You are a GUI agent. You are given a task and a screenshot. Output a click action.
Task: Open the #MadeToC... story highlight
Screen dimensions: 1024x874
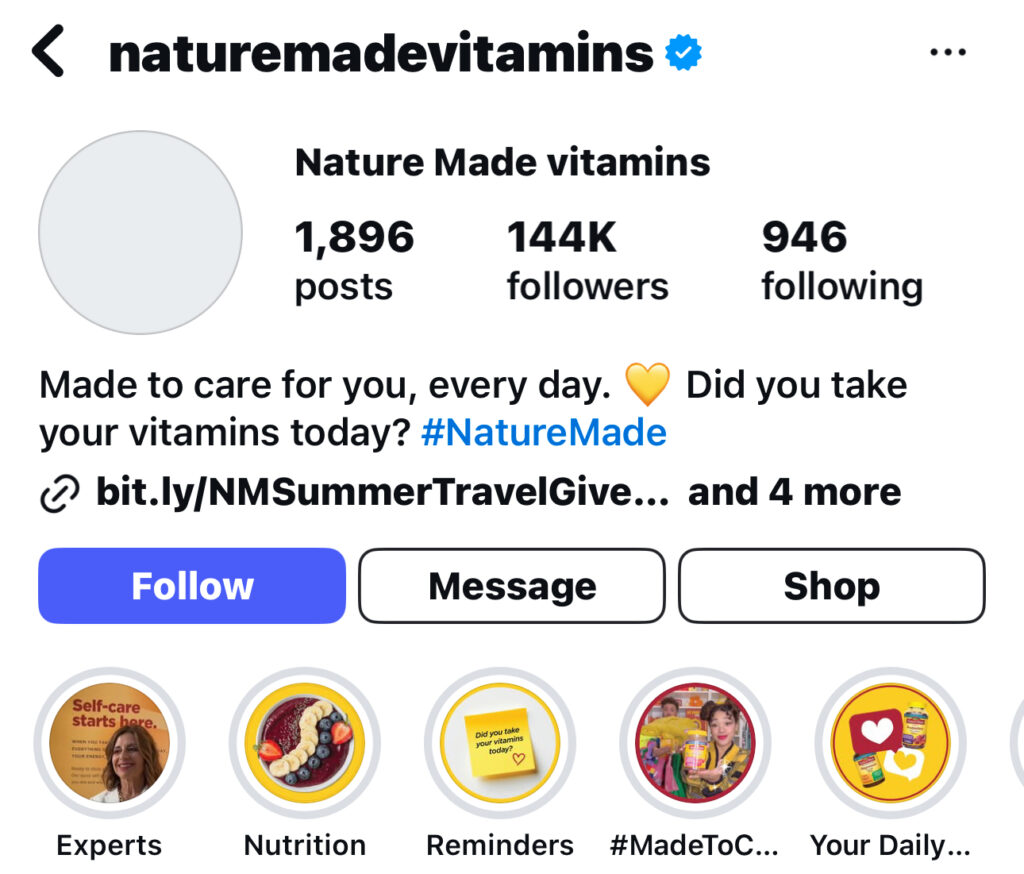coord(695,742)
